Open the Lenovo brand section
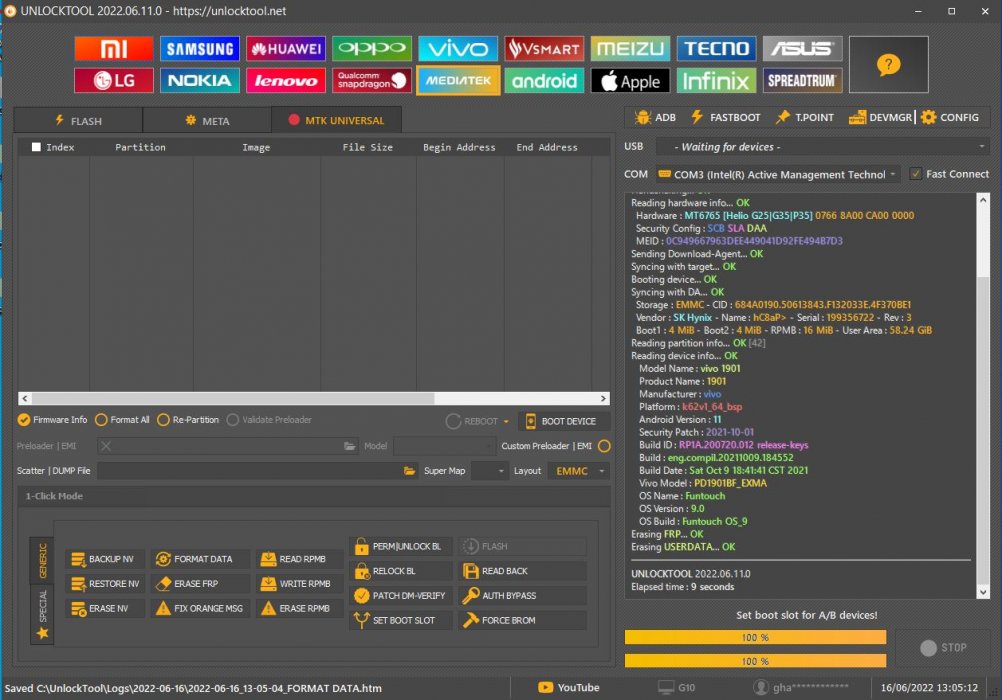 [x=286, y=81]
